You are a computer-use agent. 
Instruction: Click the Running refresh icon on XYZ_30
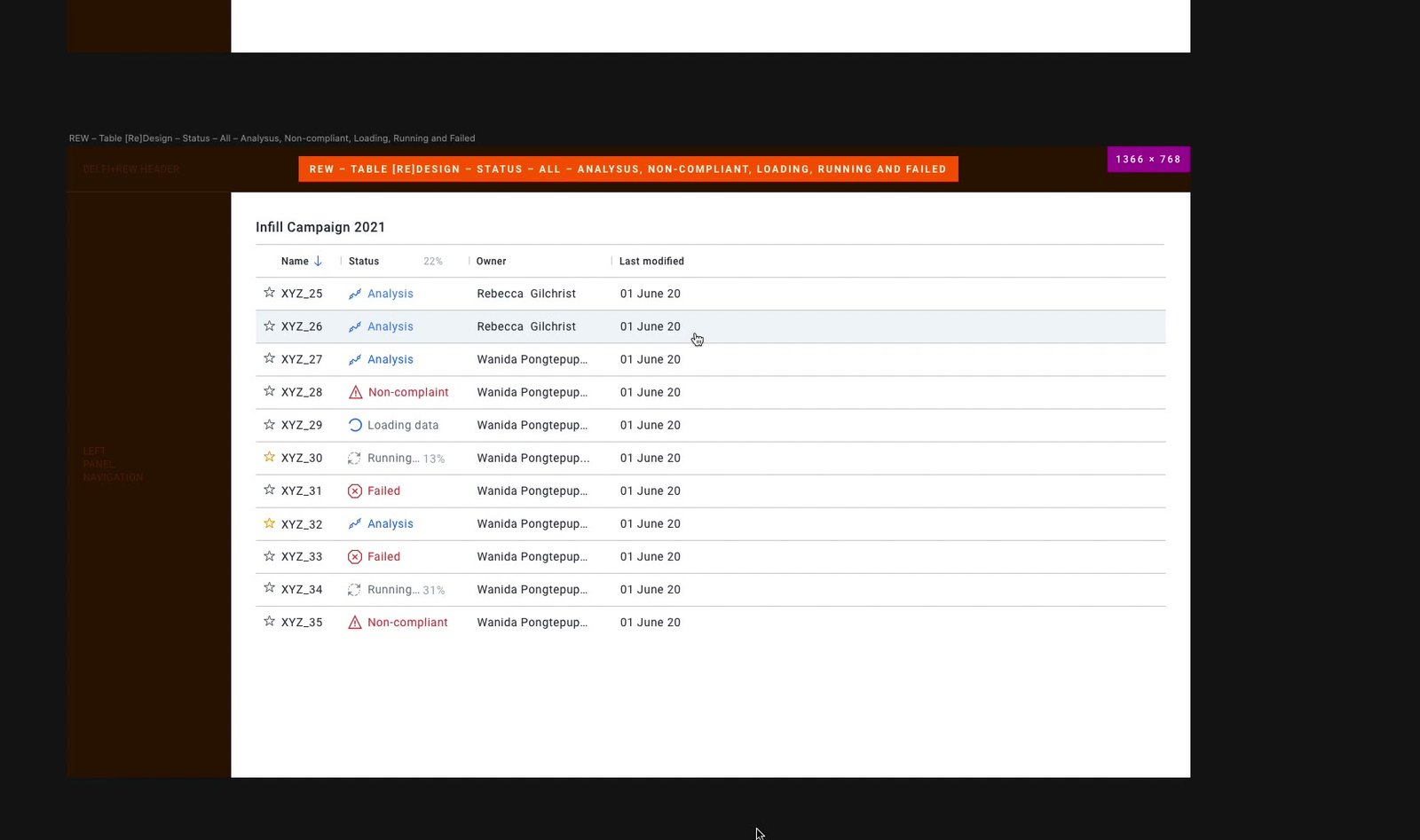355,458
